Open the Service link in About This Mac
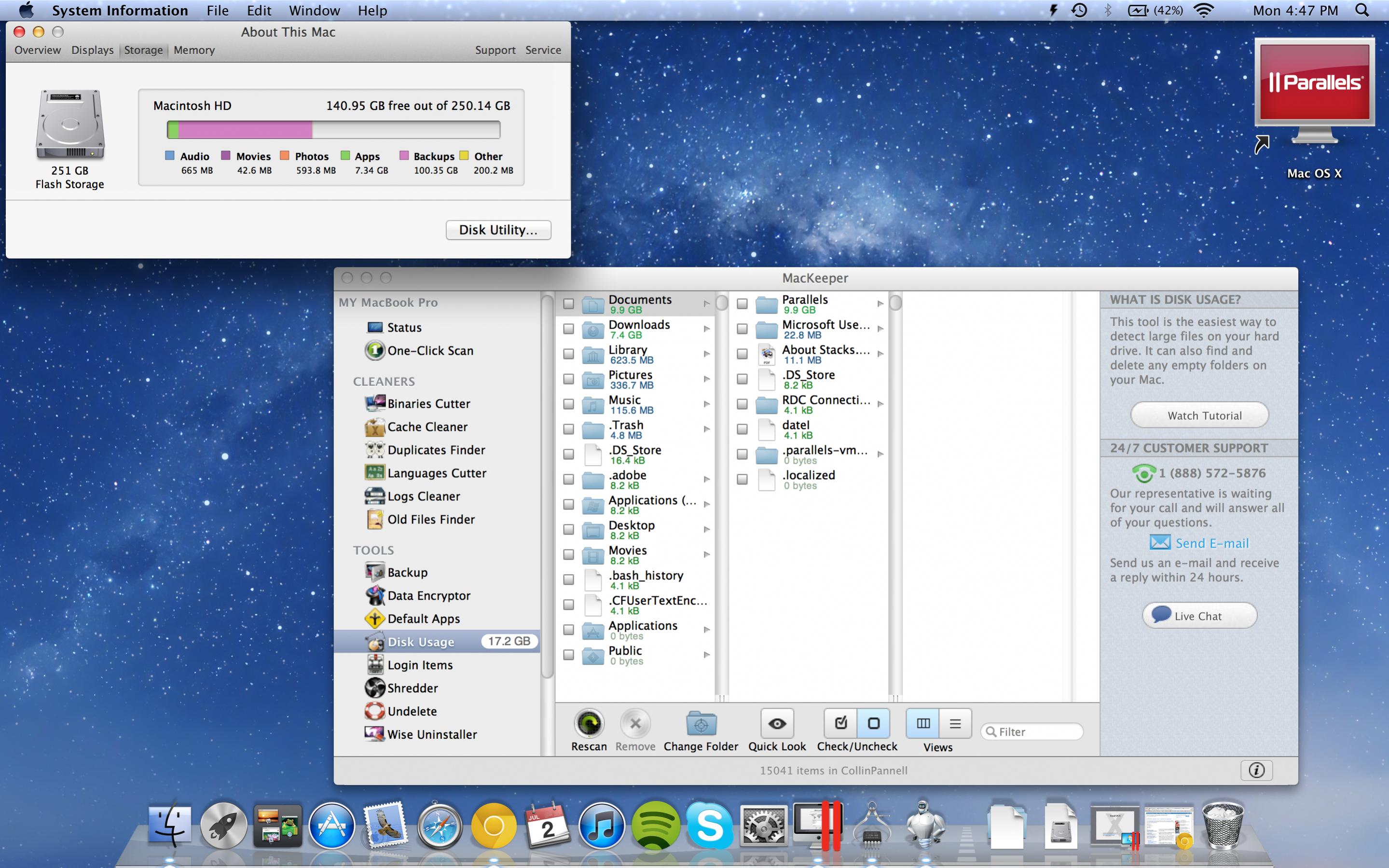 (543, 50)
